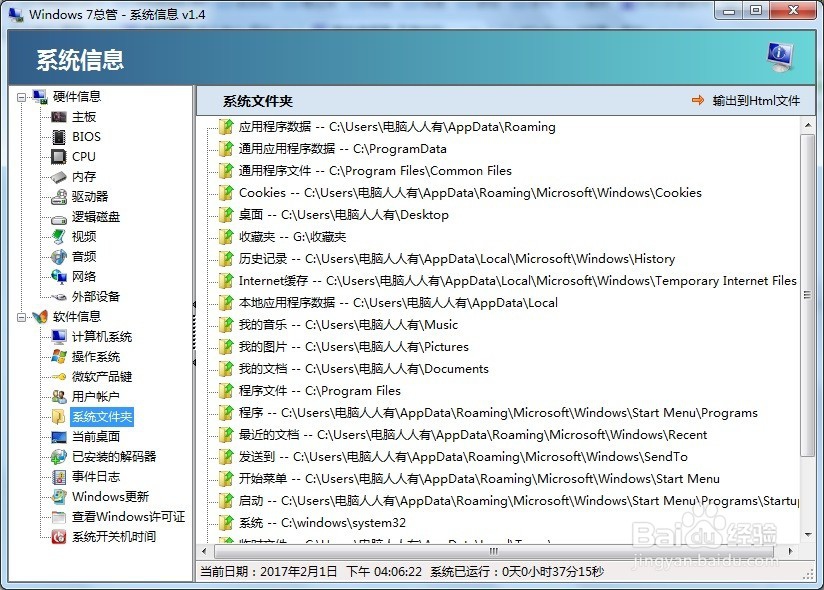Screen dimensions: 824x590
Task: Click the horizontal scrollbar left arrow
Action: [x=204, y=552]
